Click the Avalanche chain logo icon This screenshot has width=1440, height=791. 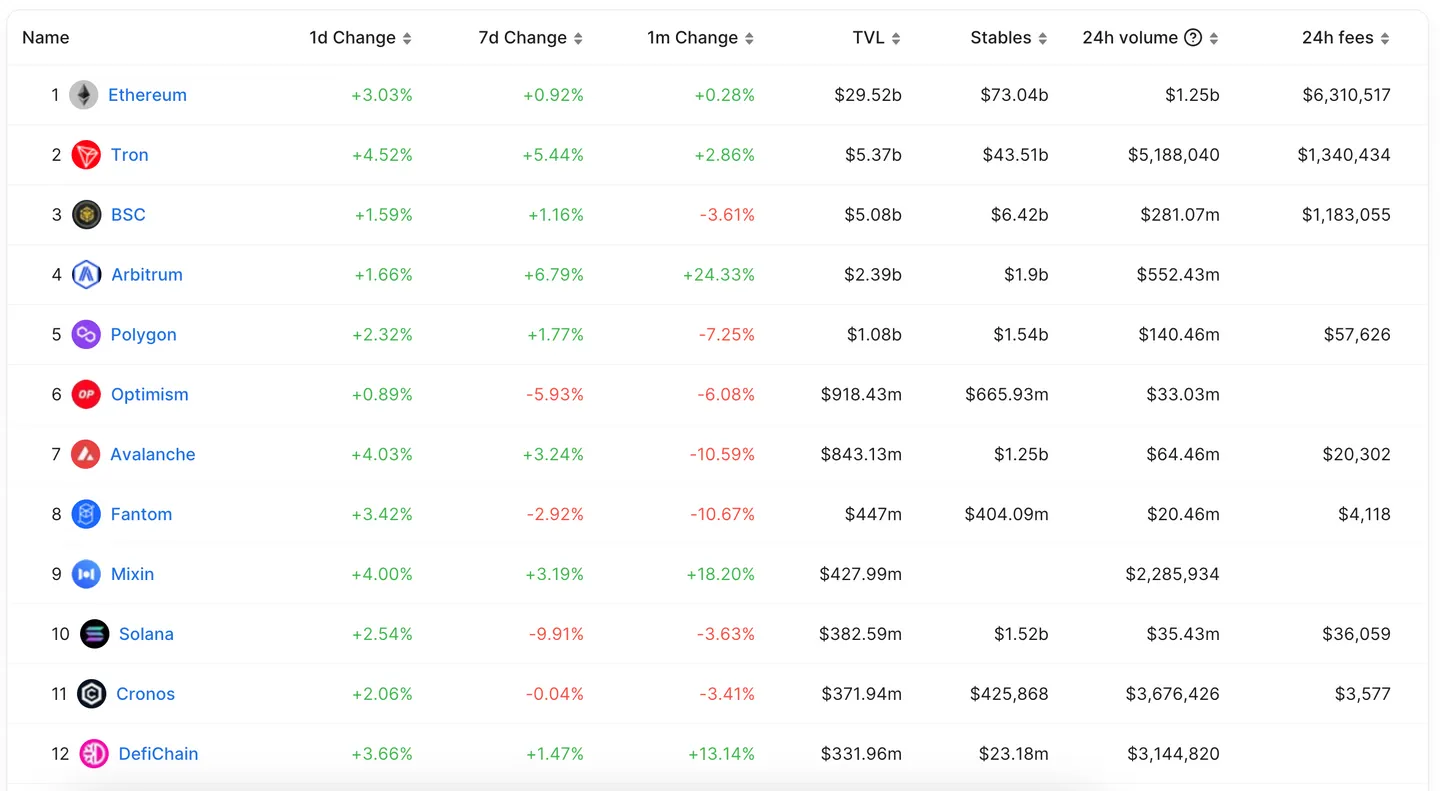86,455
